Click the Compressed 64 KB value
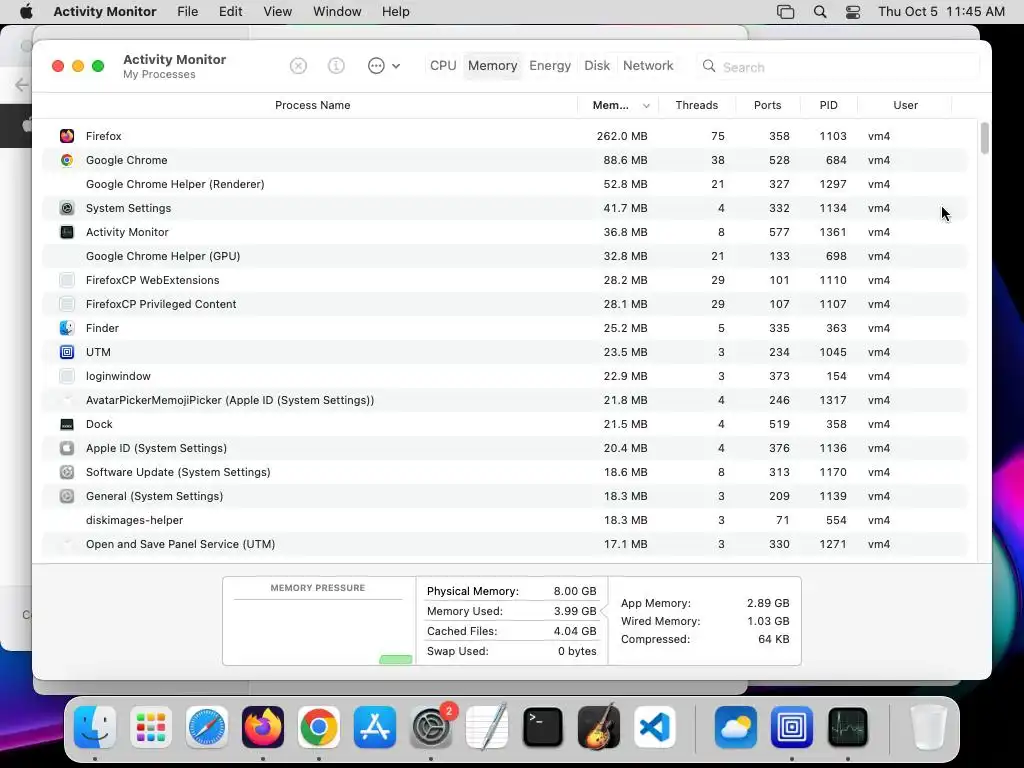This screenshot has height=768, width=1024. tap(773, 639)
